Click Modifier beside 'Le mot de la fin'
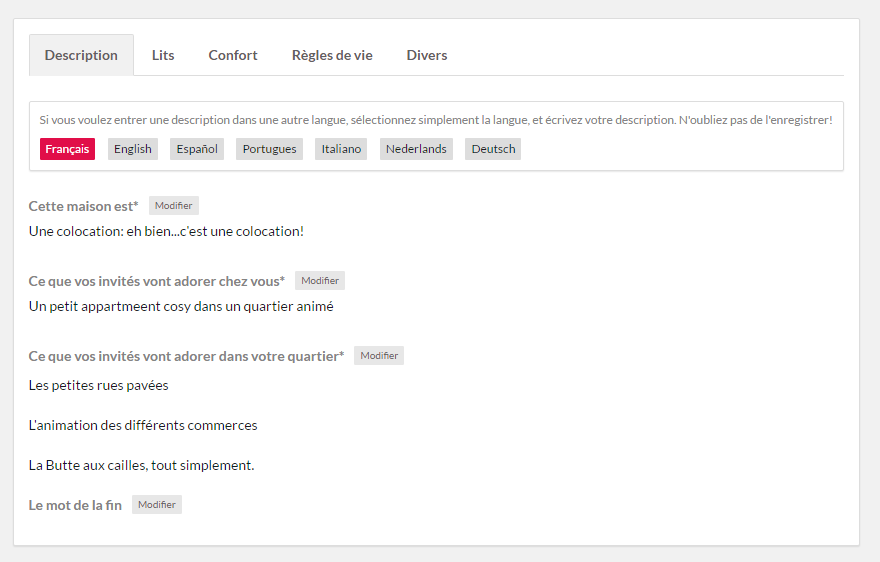880x562 pixels. tap(157, 505)
